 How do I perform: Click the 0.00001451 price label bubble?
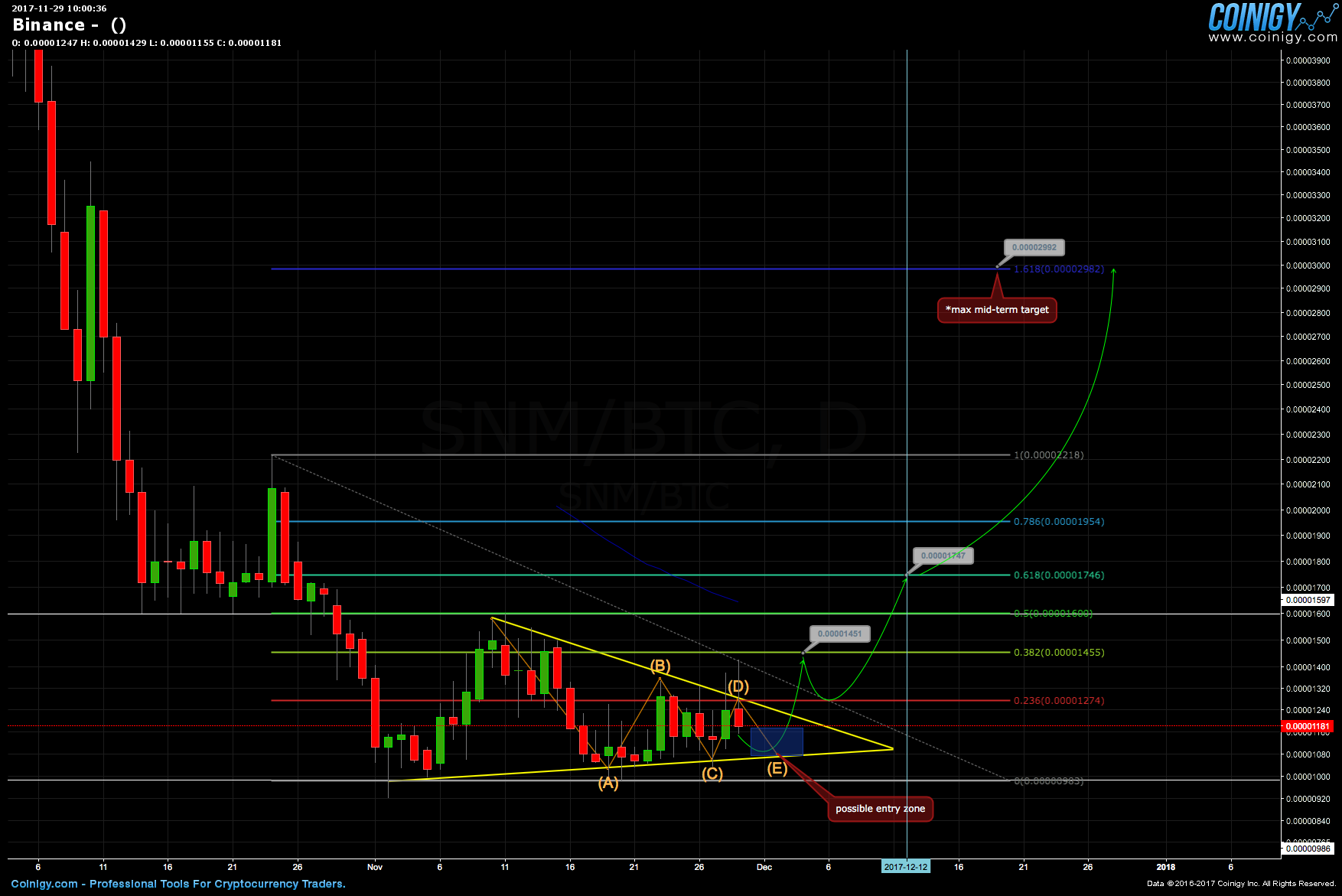[840, 634]
